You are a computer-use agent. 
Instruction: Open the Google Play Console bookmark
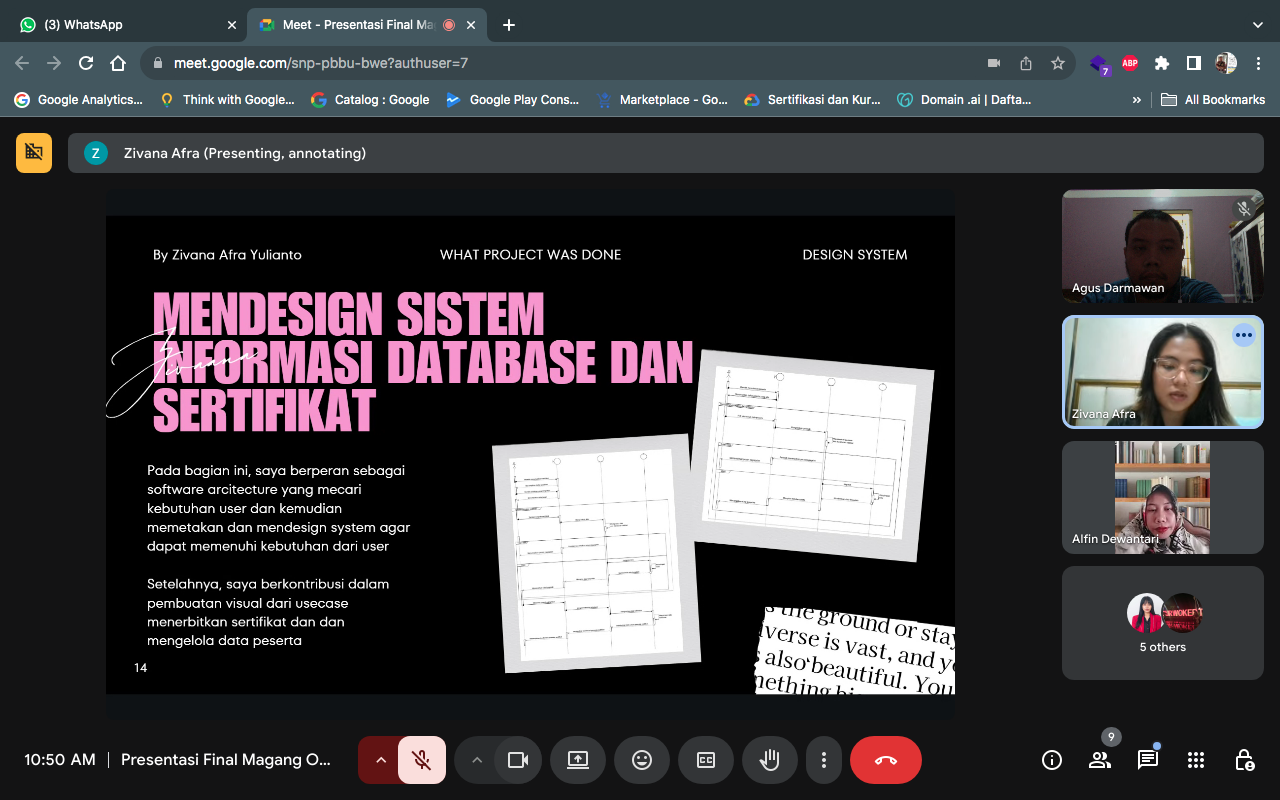(x=513, y=99)
